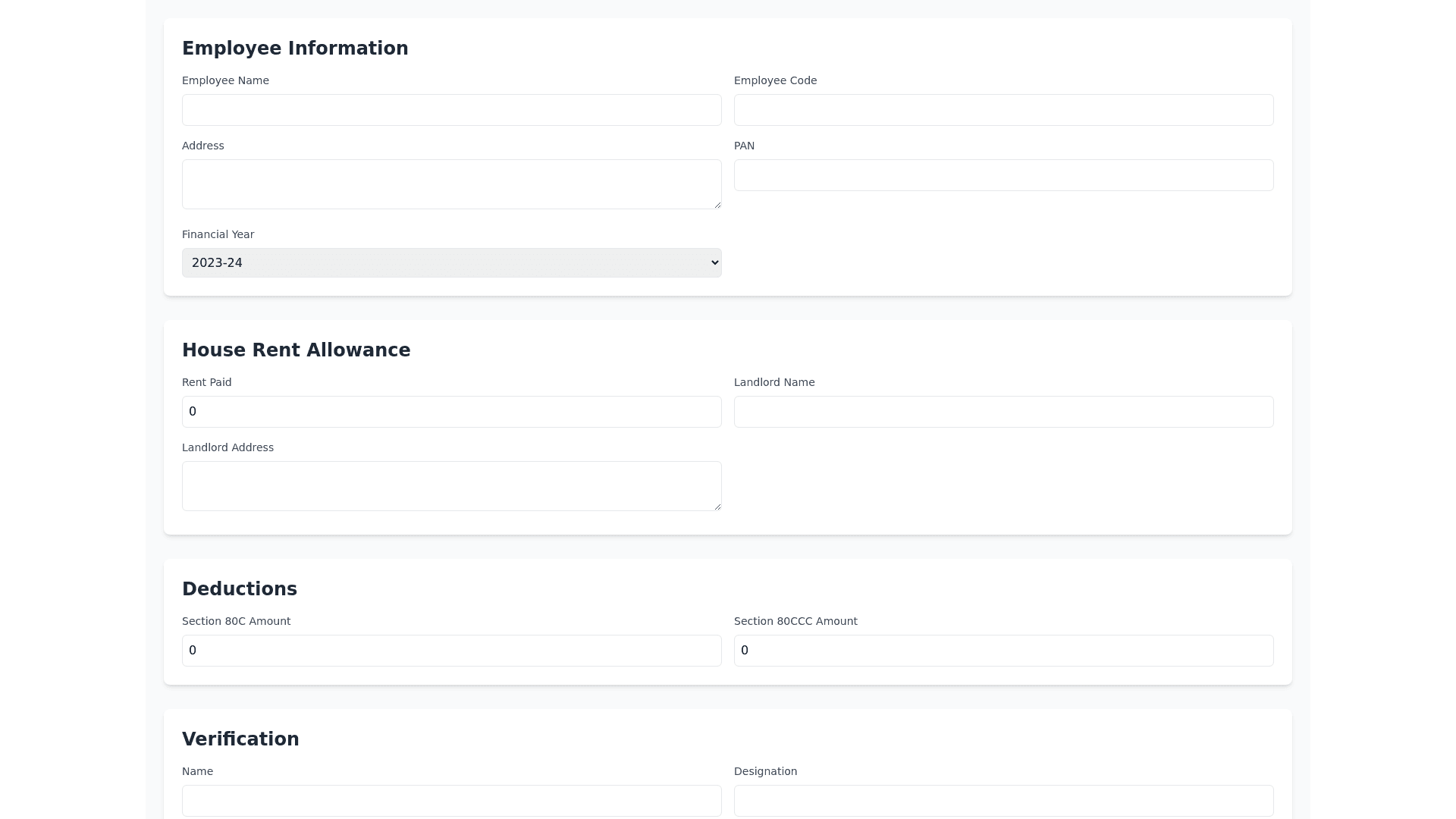
Task: Click inside the Landlord Address textarea
Action: 451,485
